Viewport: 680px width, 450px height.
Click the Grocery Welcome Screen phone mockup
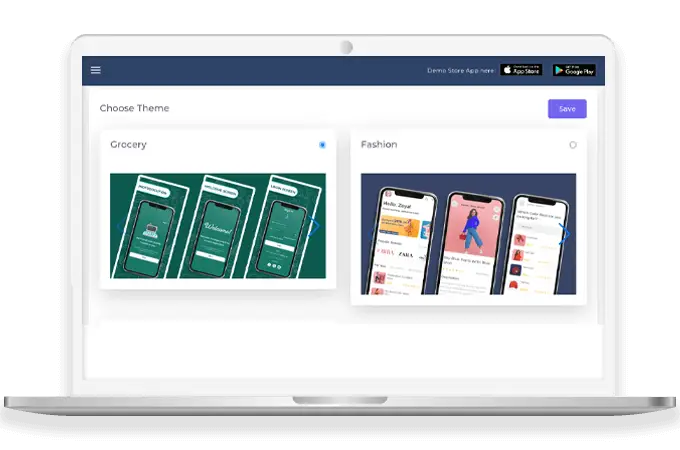[218, 232]
